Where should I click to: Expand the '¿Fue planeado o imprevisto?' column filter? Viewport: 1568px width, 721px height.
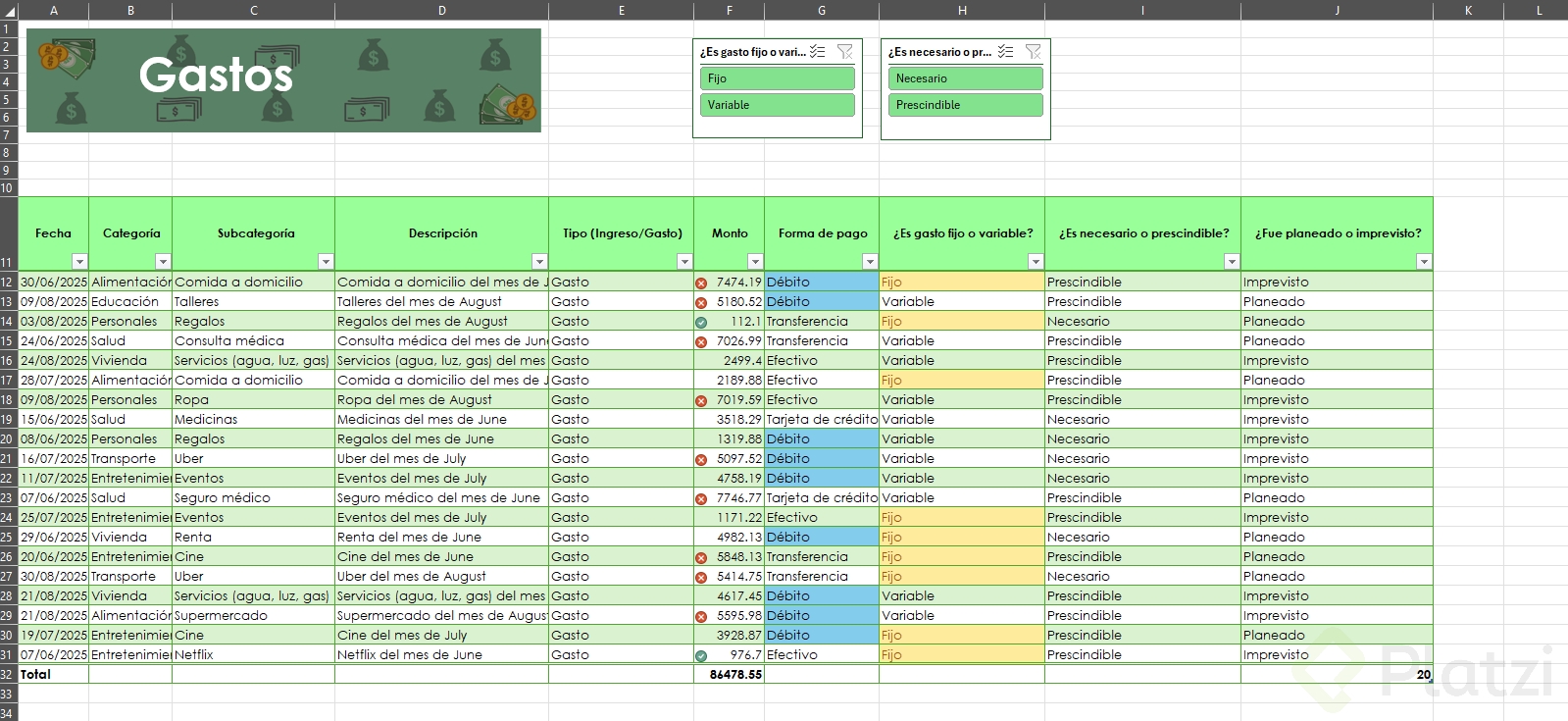1424,261
